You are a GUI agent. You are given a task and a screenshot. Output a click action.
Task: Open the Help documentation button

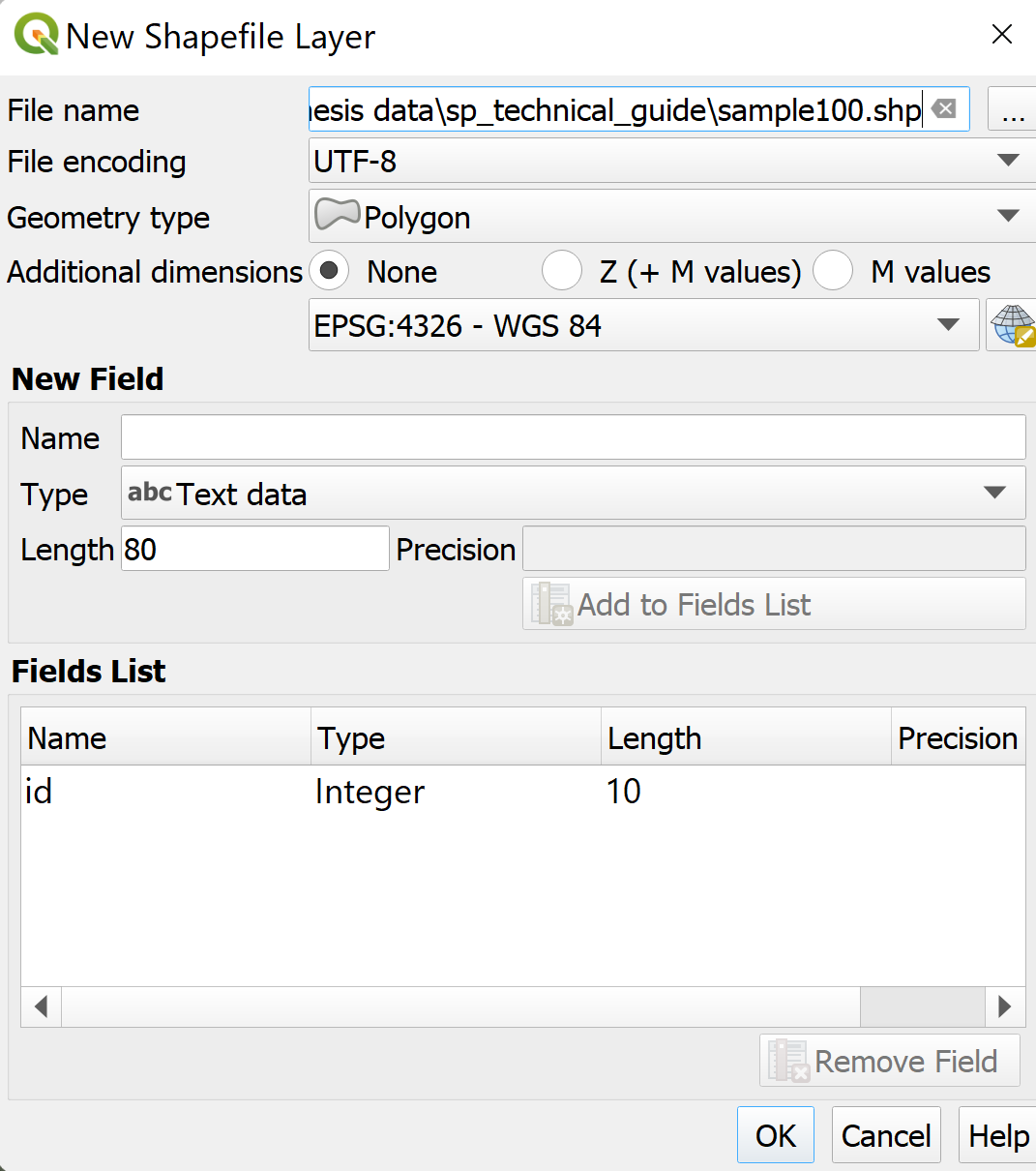pyautogui.click(x=998, y=1135)
